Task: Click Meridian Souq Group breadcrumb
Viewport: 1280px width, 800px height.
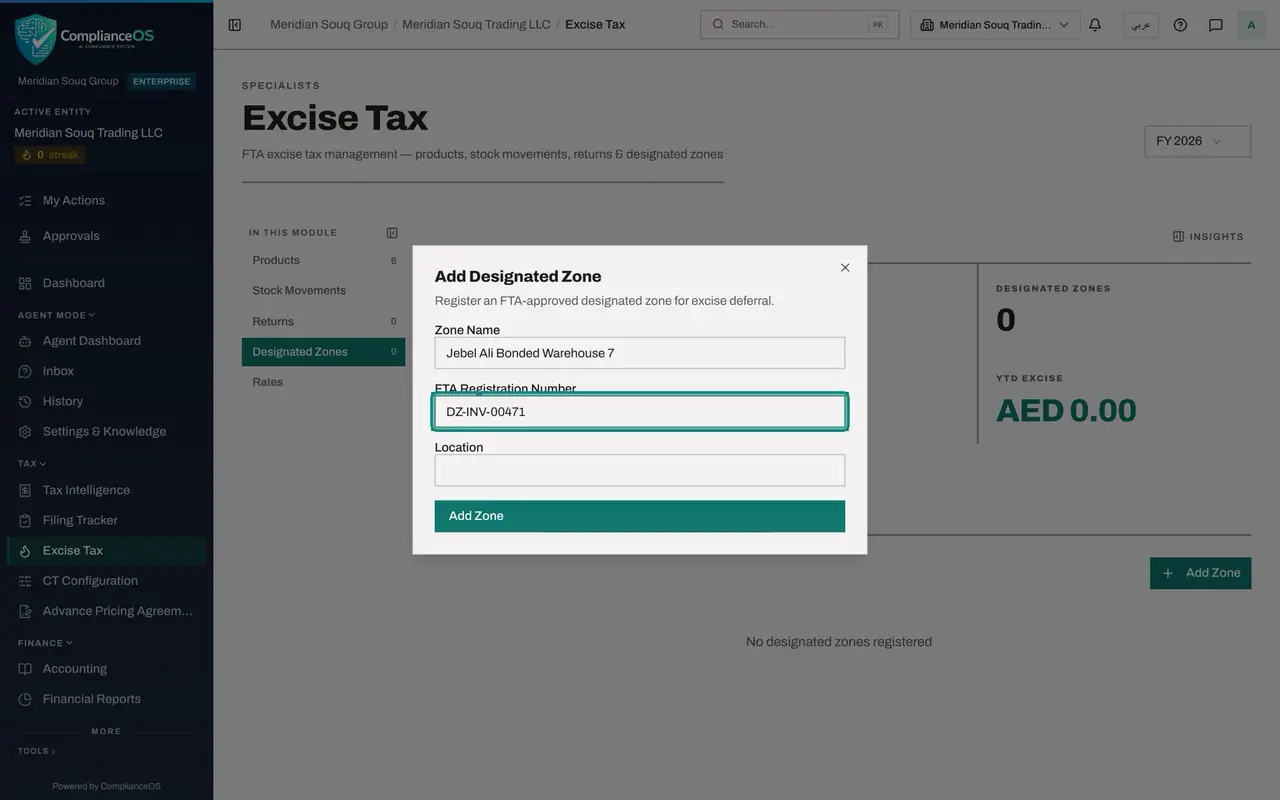Action: 329,25
